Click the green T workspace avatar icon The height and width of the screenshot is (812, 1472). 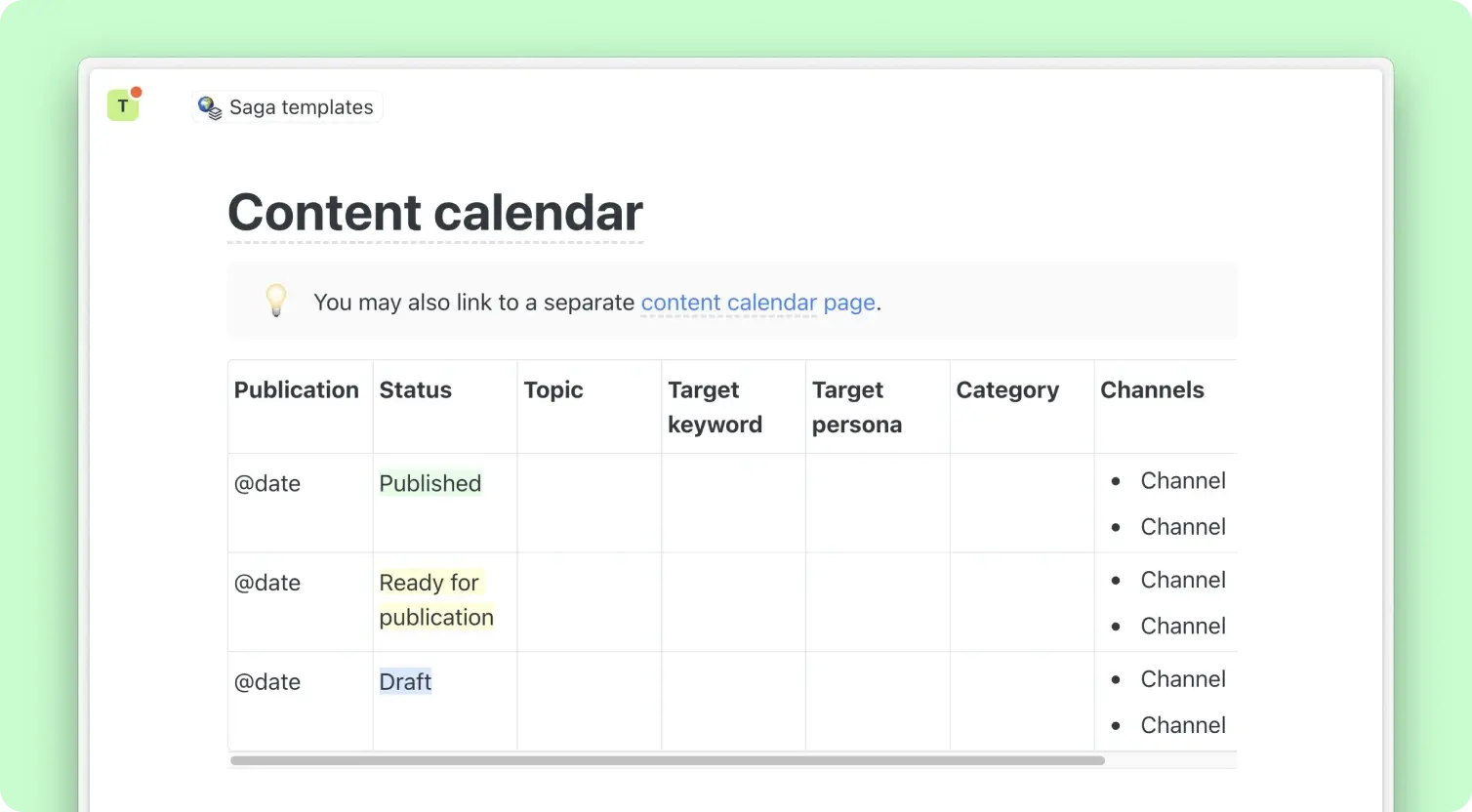[122, 105]
